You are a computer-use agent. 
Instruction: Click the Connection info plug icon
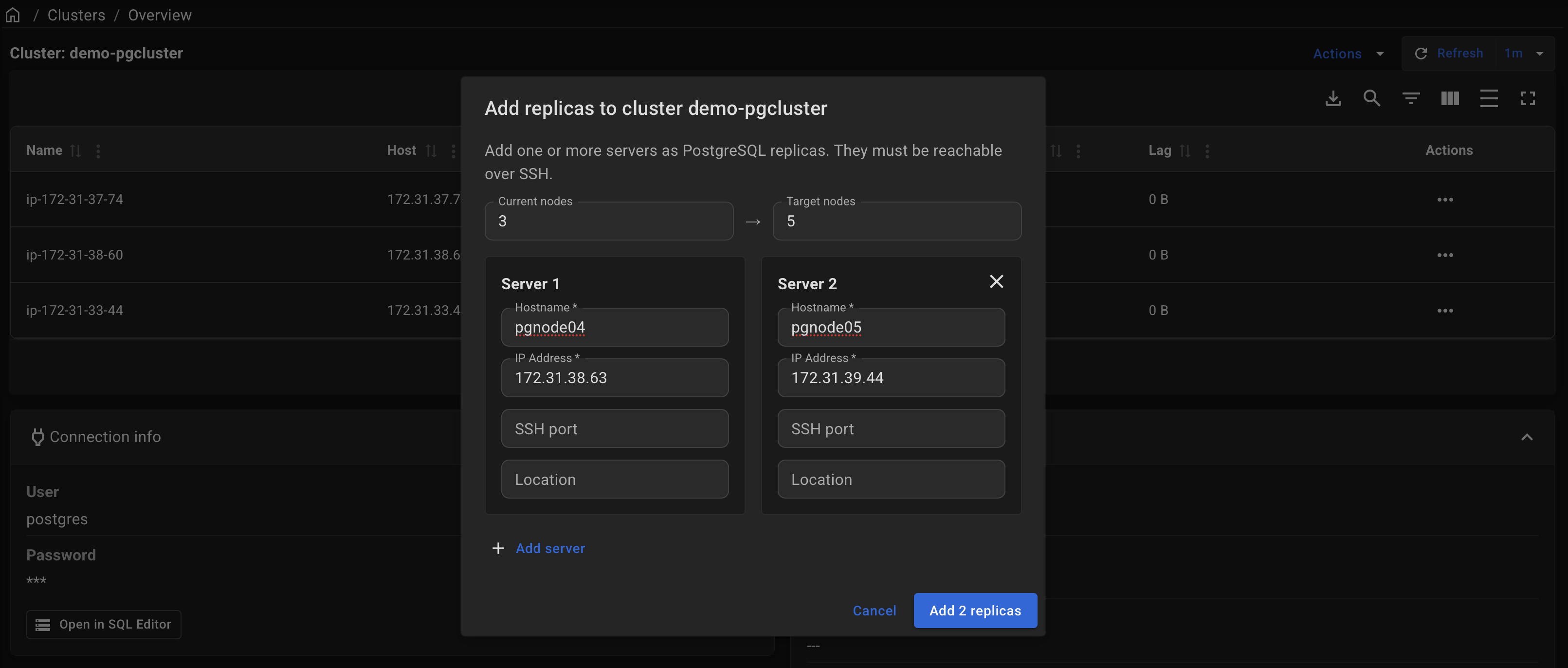tap(38, 437)
